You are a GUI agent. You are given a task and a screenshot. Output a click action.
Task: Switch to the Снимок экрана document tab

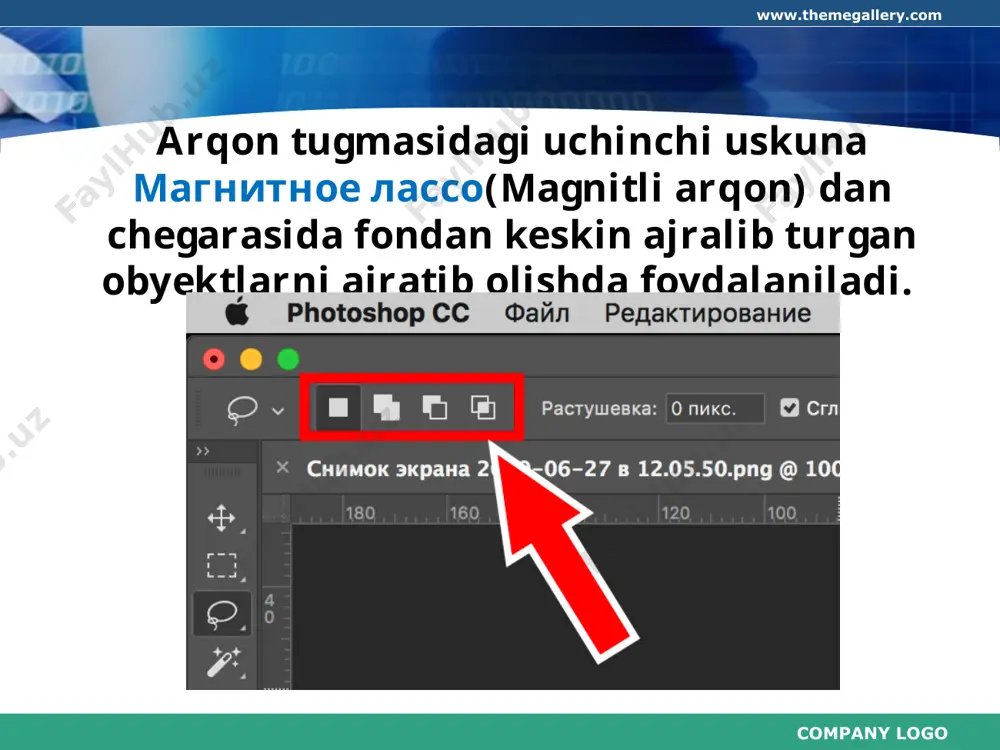click(x=572, y=469)
